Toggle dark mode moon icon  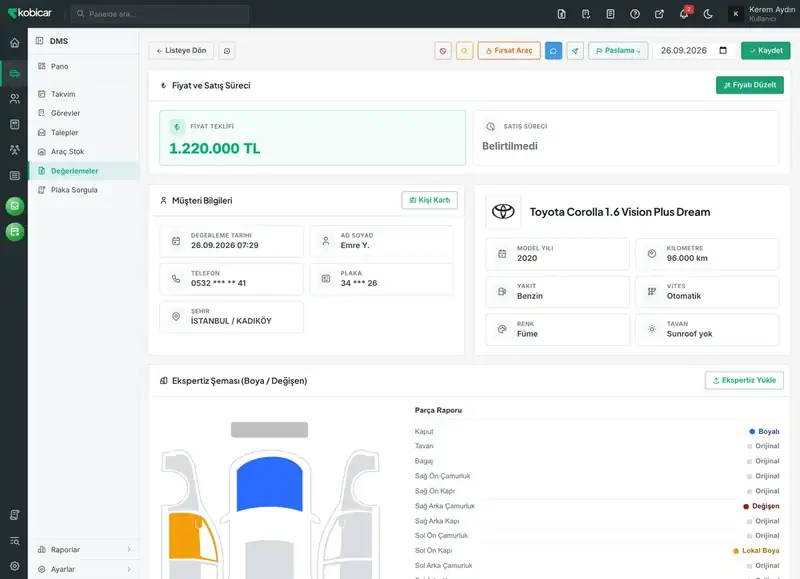pos(708,14)
